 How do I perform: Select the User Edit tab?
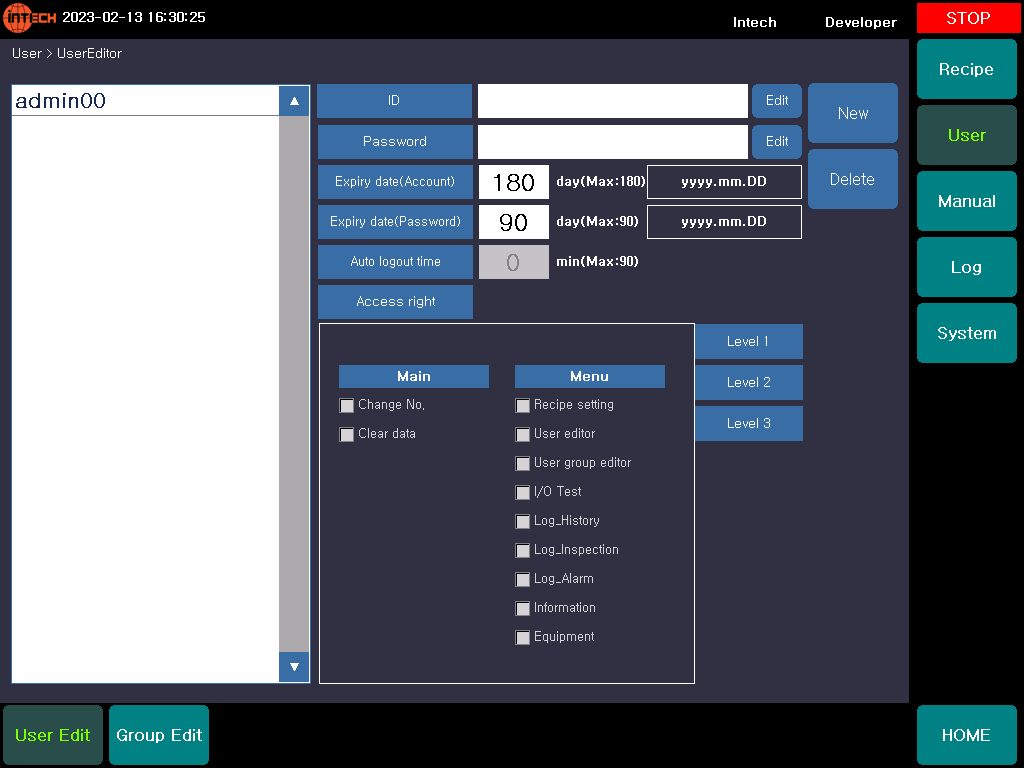53,735
